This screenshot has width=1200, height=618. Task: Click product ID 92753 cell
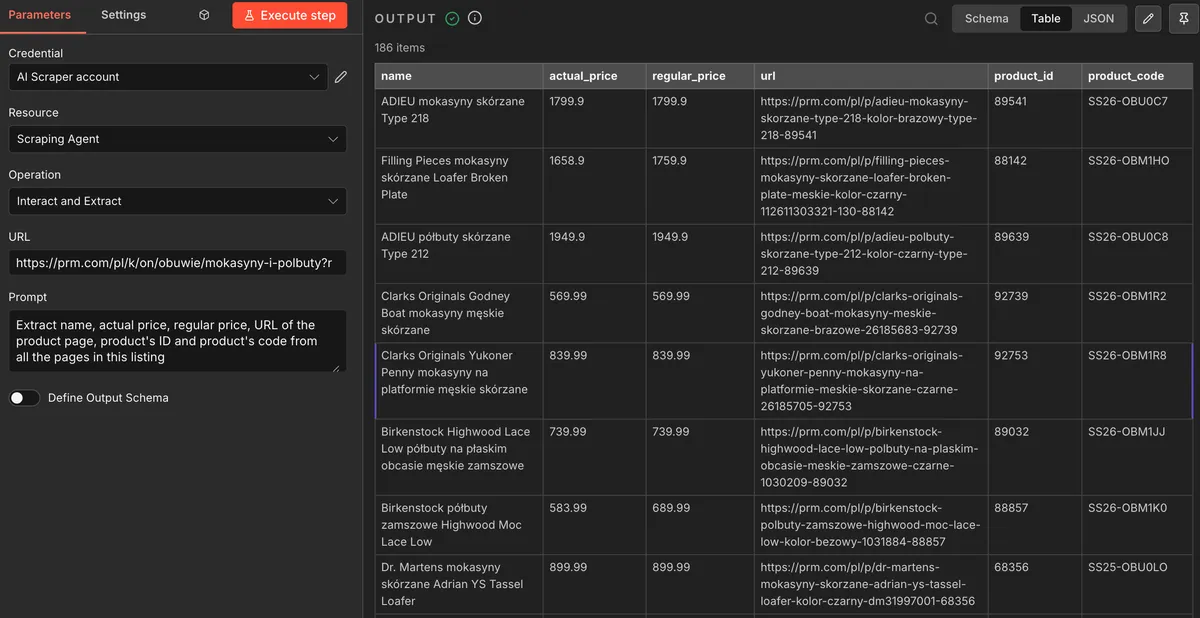point(1034,381)
